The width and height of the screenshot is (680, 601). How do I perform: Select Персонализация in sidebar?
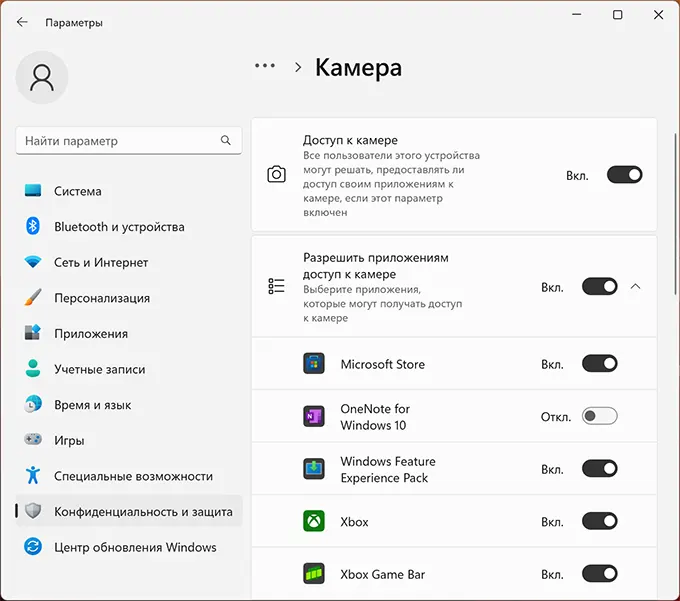point(129,297)
